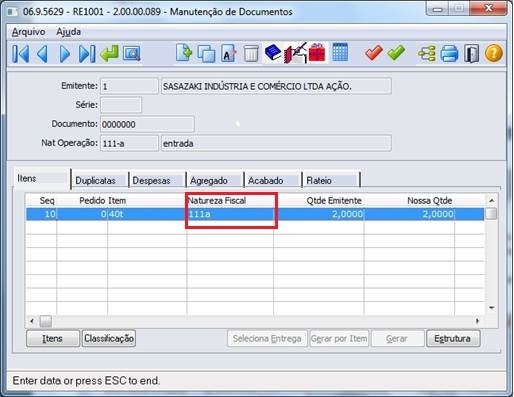Click the horizontal scrollbar thumb
This screenshot has width=514, height=397.
pyautogui.click(x=46, y=321)
